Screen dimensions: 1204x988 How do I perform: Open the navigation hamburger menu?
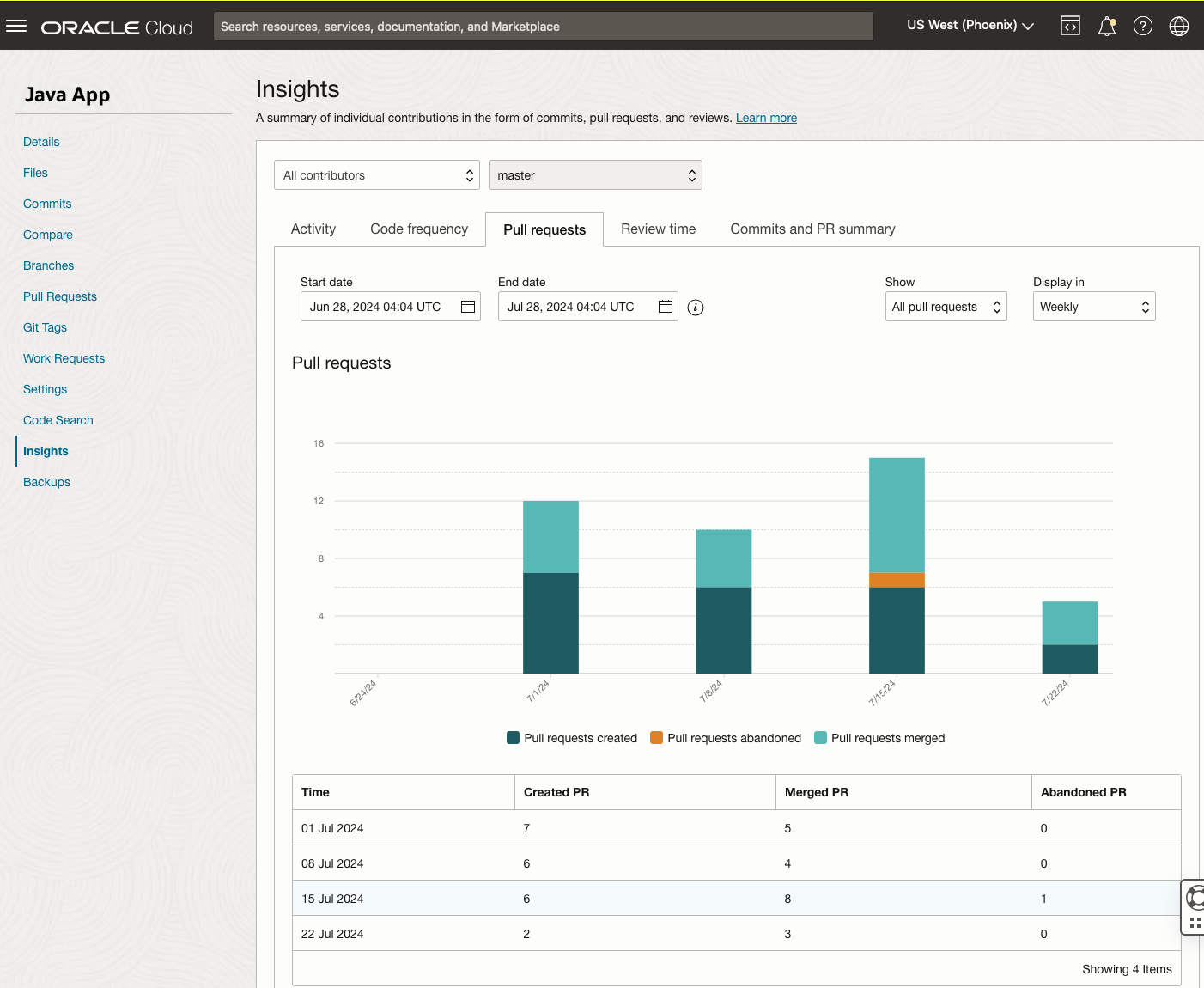click(16, 25)
